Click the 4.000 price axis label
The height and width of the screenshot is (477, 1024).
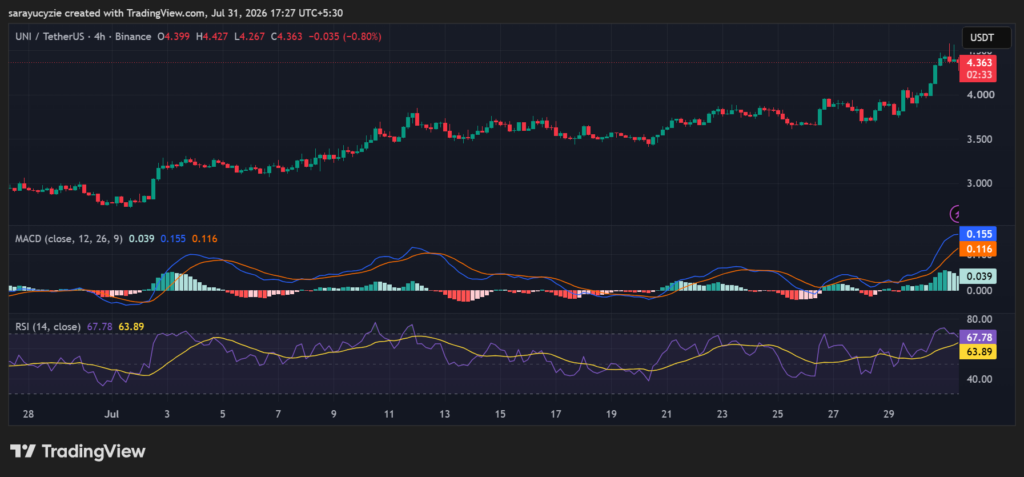(x=980, y=95)
